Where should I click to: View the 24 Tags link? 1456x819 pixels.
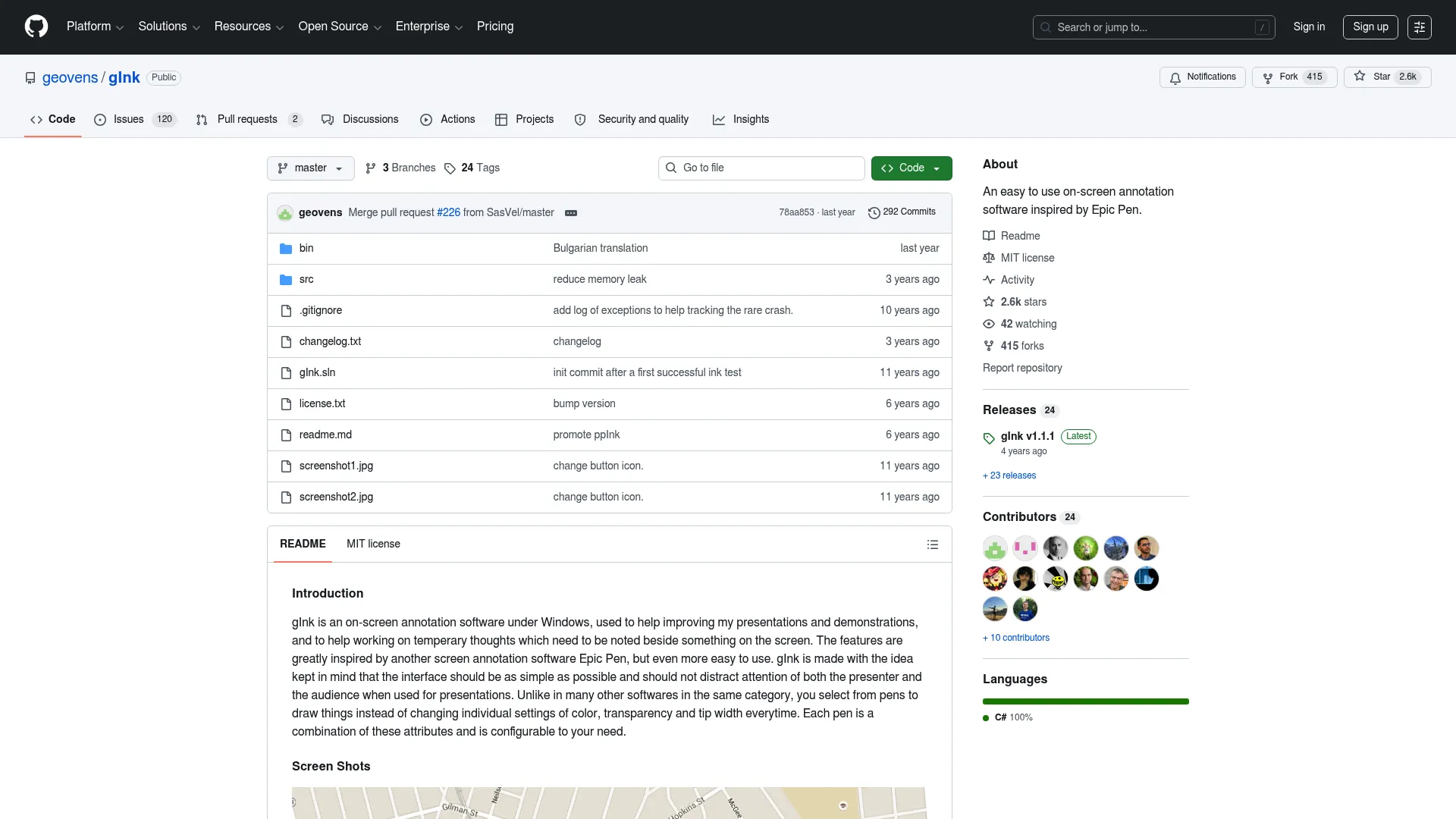472,168
